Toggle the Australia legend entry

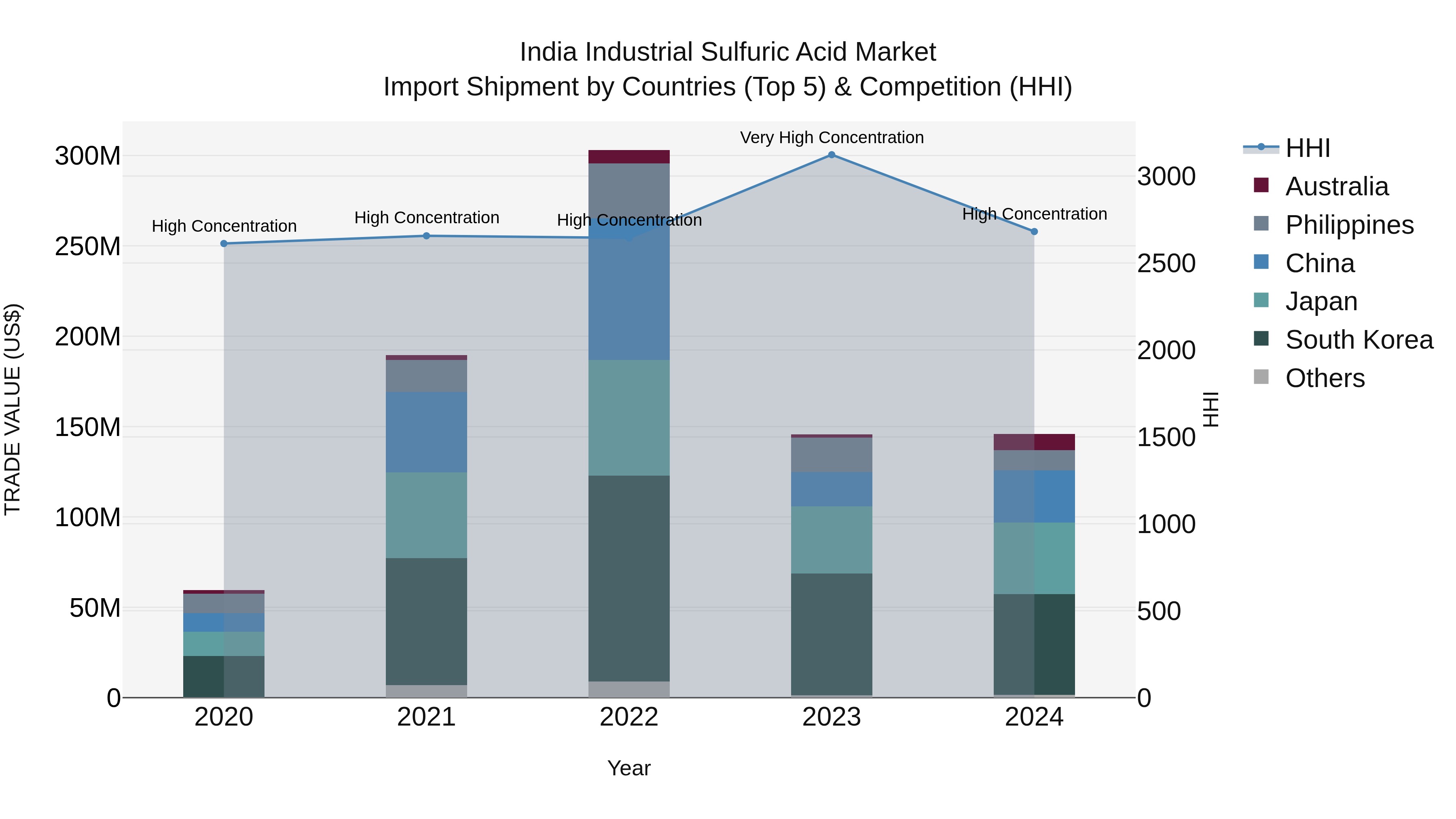pos(1321,186)
